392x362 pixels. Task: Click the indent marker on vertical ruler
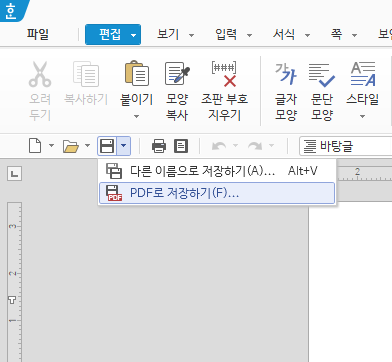12,300
